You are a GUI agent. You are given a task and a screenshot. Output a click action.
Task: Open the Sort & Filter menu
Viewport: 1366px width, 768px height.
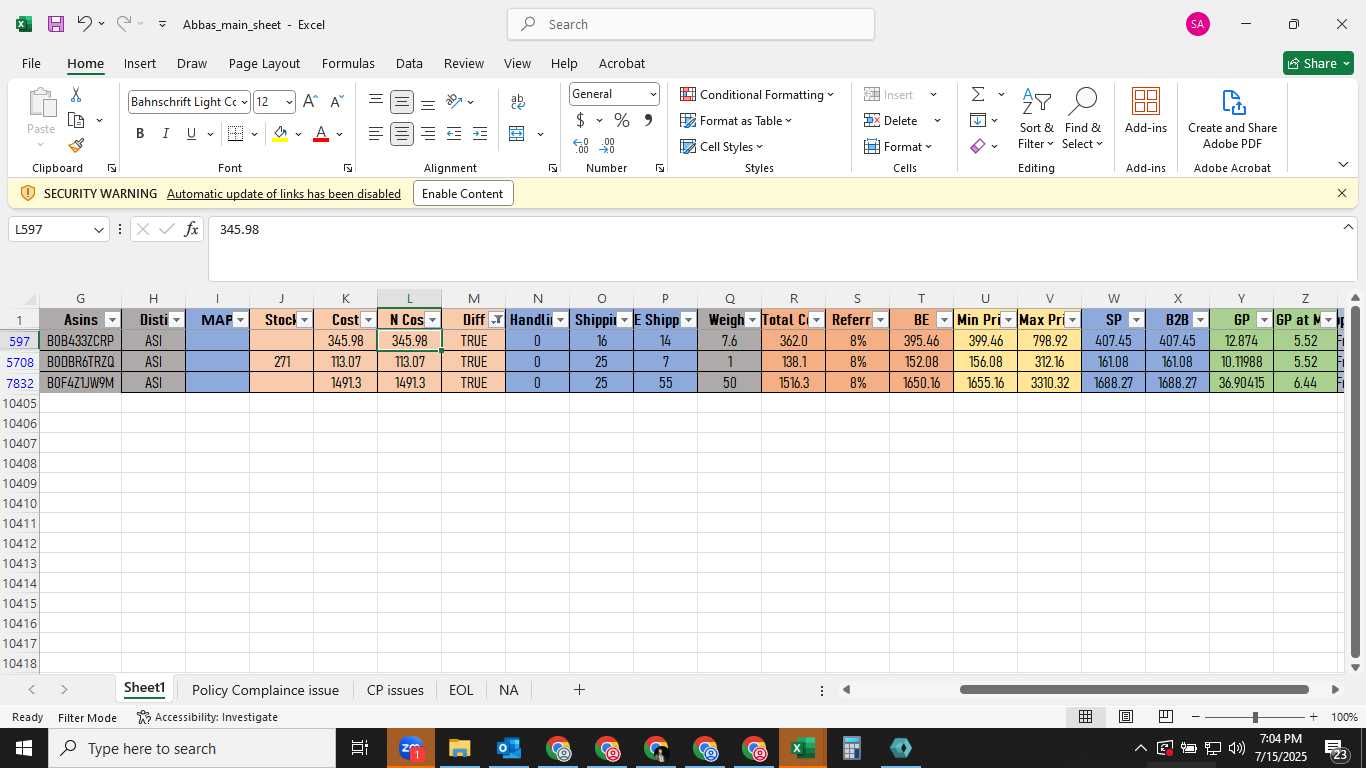(1036, 119)
